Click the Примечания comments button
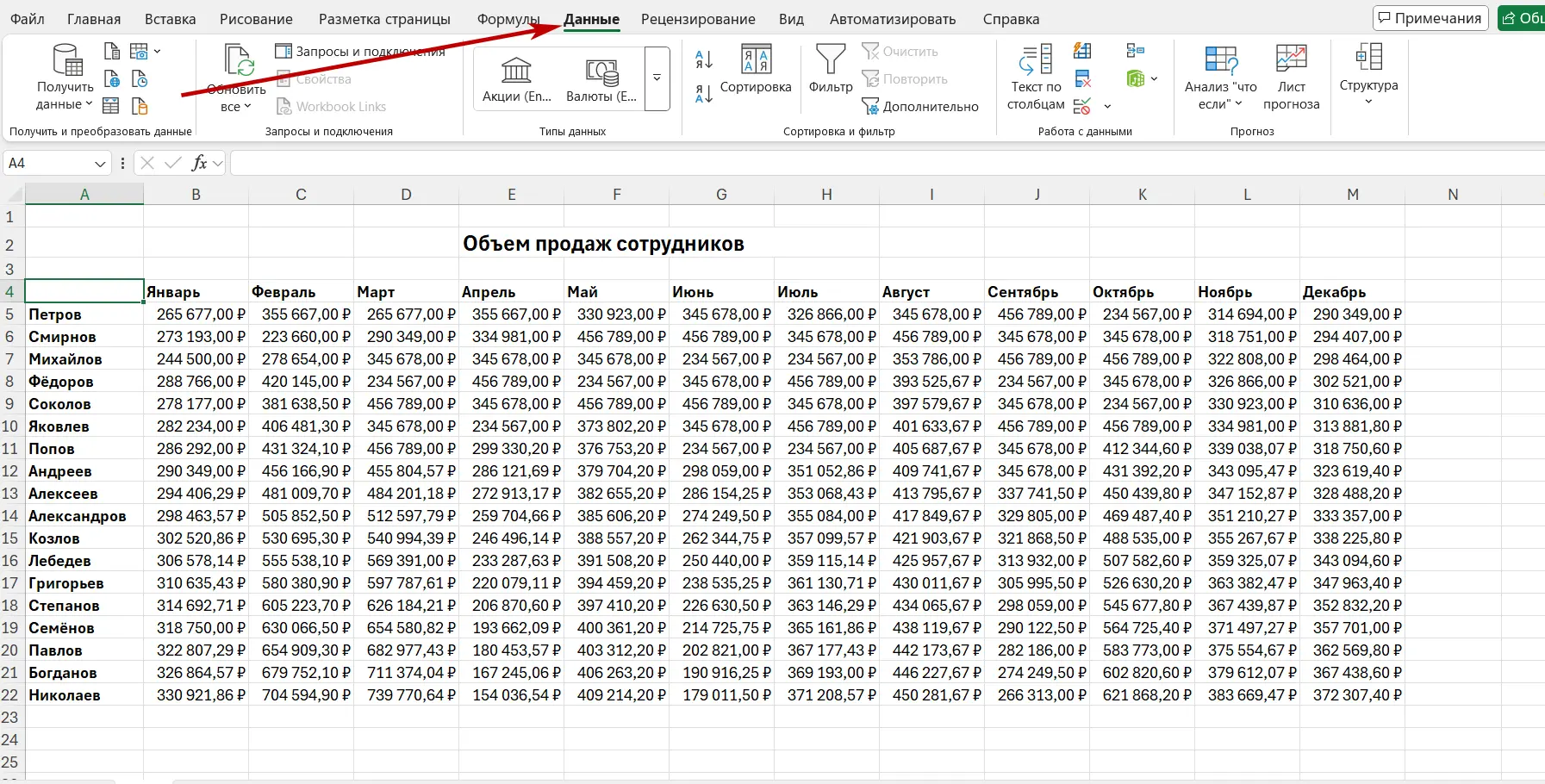The height and width of the screenshot is (784, 1545). point(1430,18)
